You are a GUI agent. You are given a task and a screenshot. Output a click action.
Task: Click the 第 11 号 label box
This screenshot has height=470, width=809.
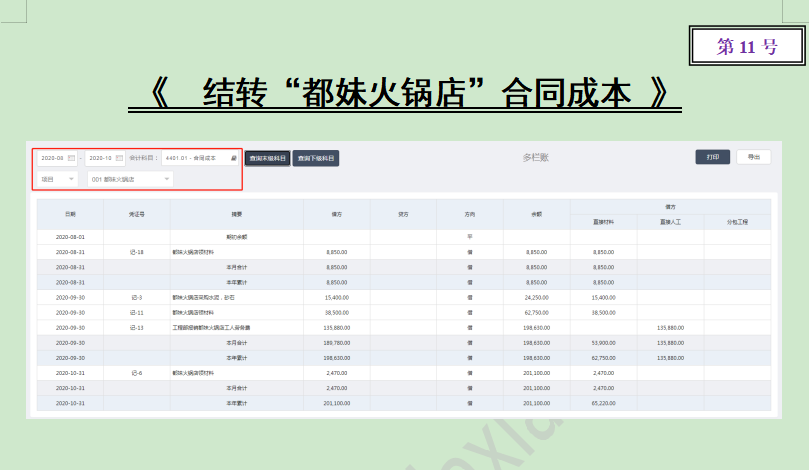pyautogui.click(x=747, y=46)
